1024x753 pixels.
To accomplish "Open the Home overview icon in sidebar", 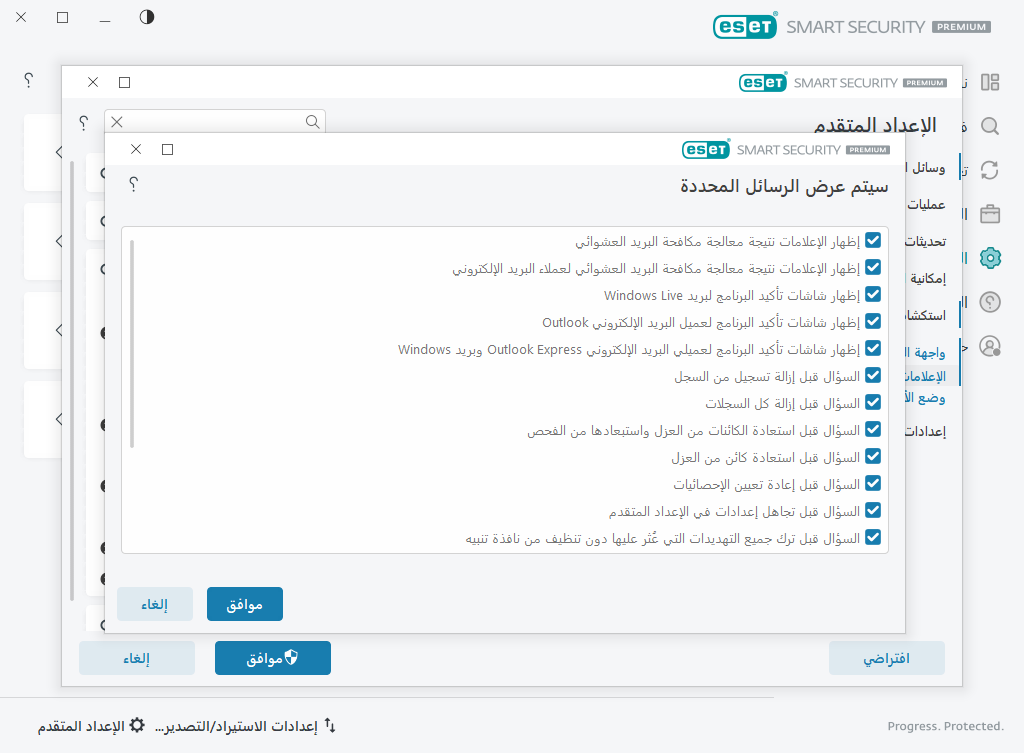I will 989,82.
